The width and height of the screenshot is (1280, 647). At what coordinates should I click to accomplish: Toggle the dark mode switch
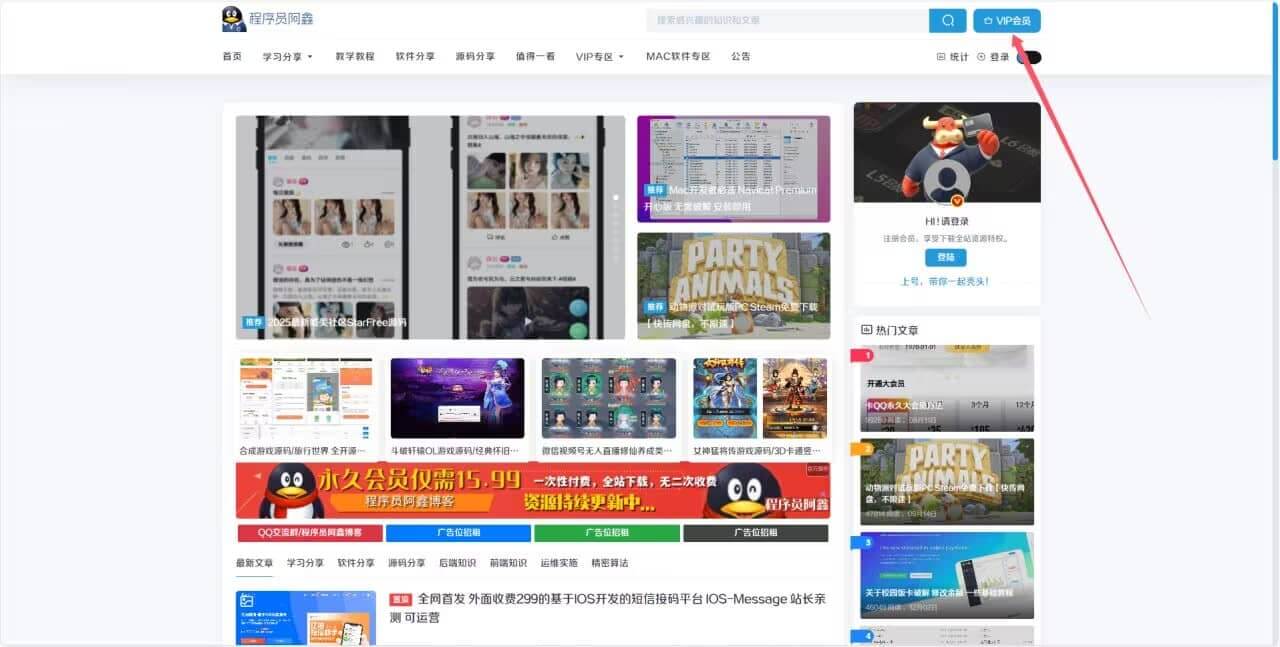pyautogui.click(x=1029, y=57)
